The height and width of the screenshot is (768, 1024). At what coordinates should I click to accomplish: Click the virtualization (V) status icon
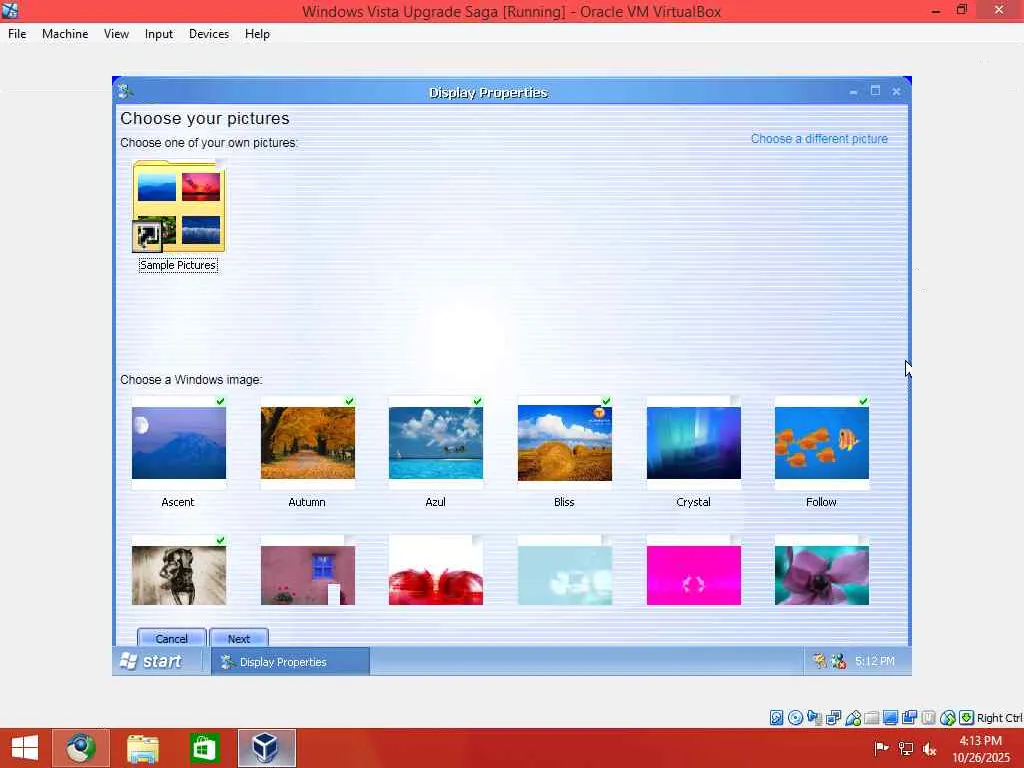(928, 718)
